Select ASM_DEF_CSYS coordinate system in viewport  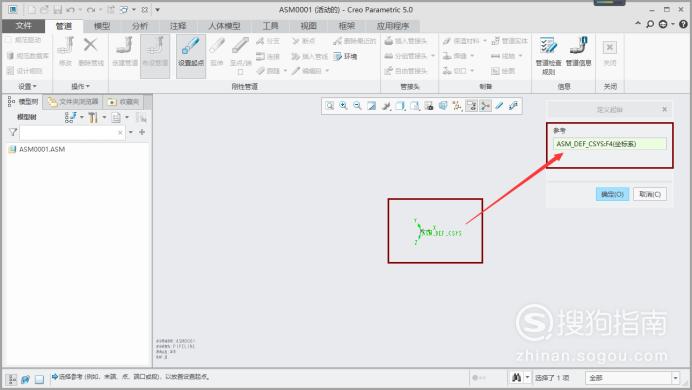click(437, 232)
